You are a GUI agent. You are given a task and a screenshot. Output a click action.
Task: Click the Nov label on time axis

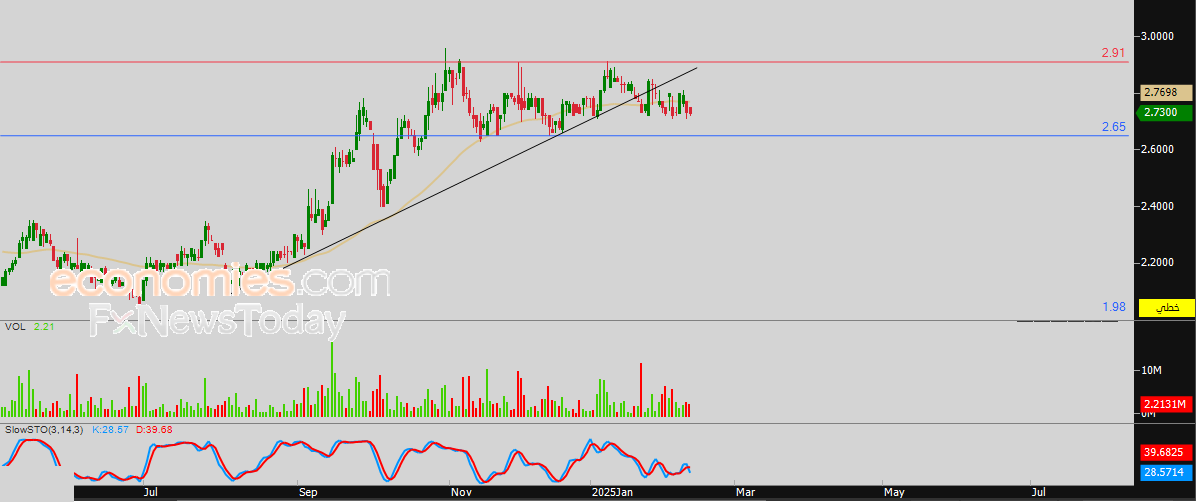461,493
